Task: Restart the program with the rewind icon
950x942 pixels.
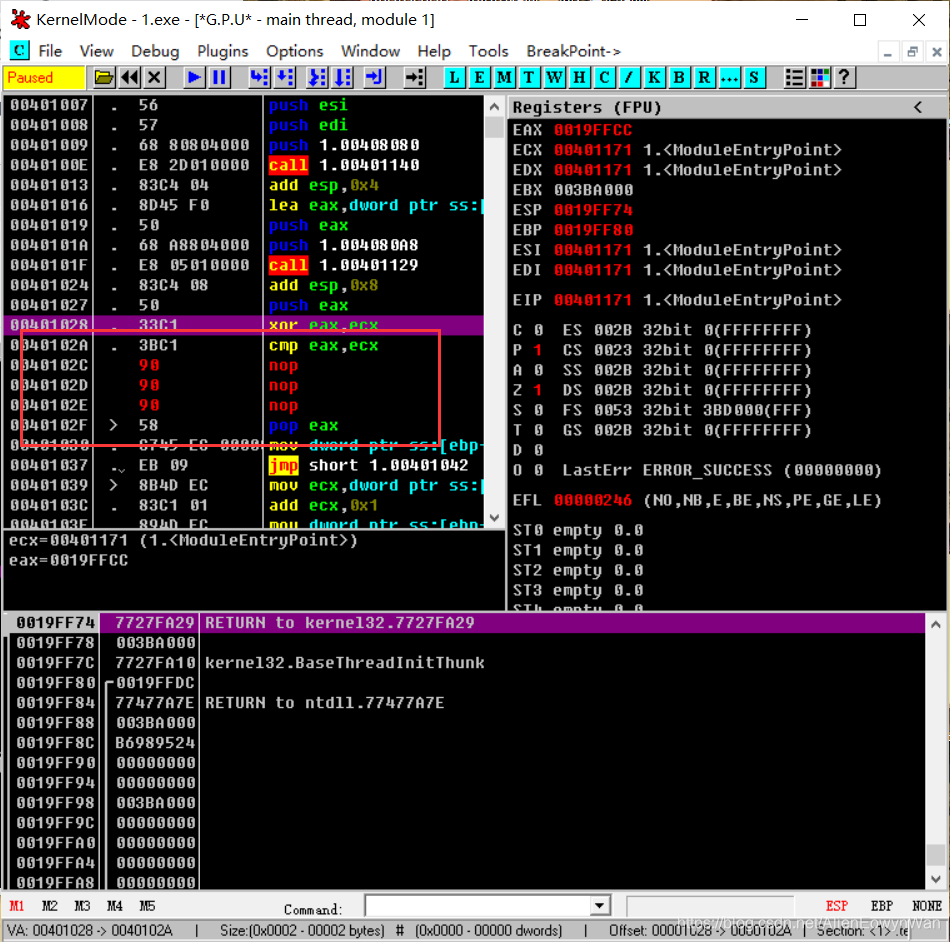Action: pyautogui.click(x=130, y=78)
